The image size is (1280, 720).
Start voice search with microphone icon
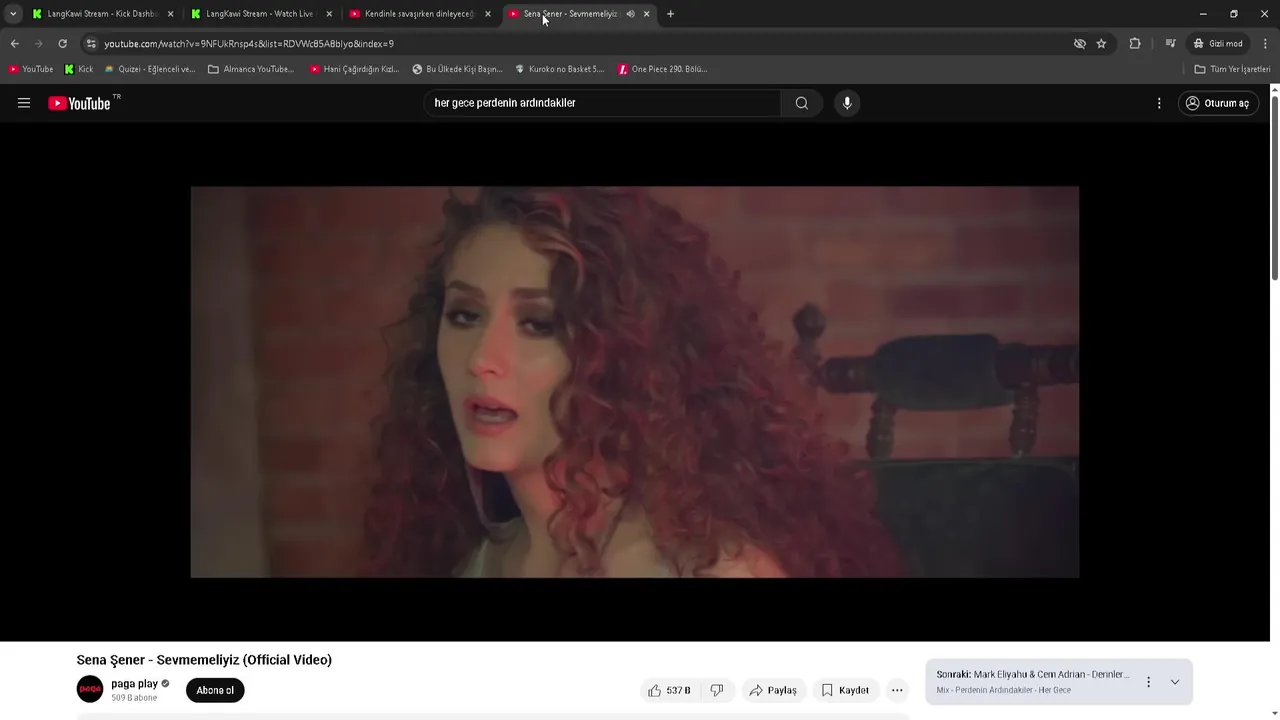tap(847, 103)
